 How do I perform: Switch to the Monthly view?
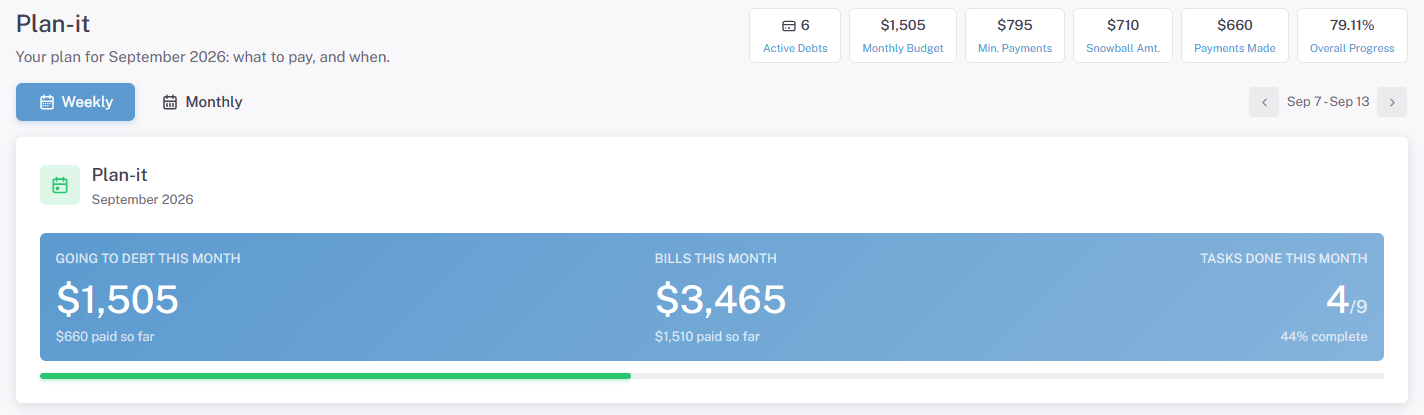pos(202,102)
